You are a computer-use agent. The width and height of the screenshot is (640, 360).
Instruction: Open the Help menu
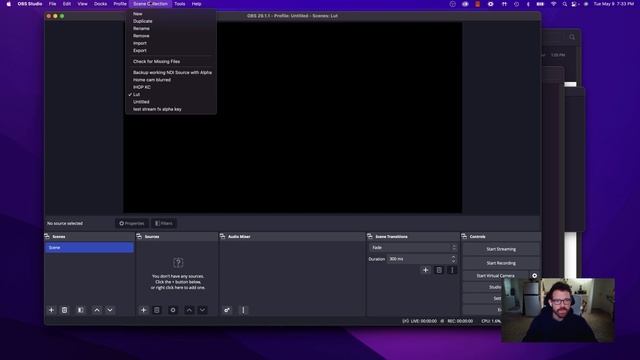(x=197, y=4)
